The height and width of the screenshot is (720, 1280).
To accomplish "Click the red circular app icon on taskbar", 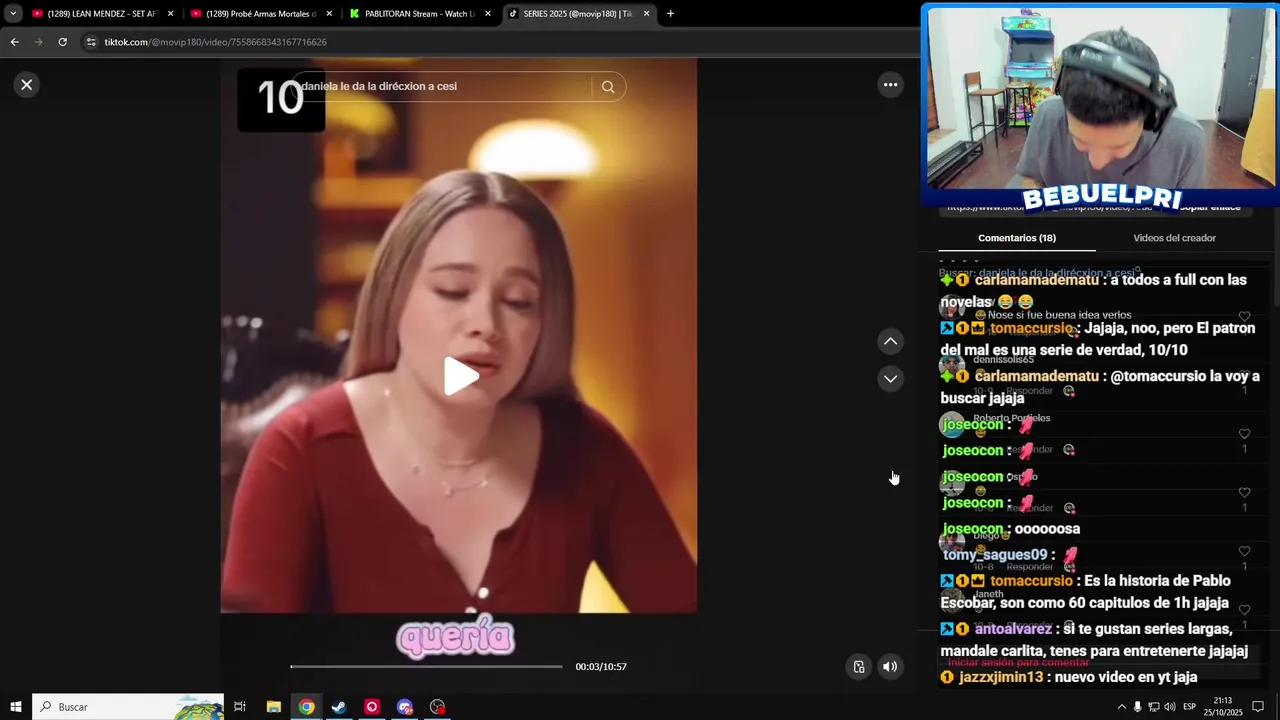I will (x=372, y=707).
